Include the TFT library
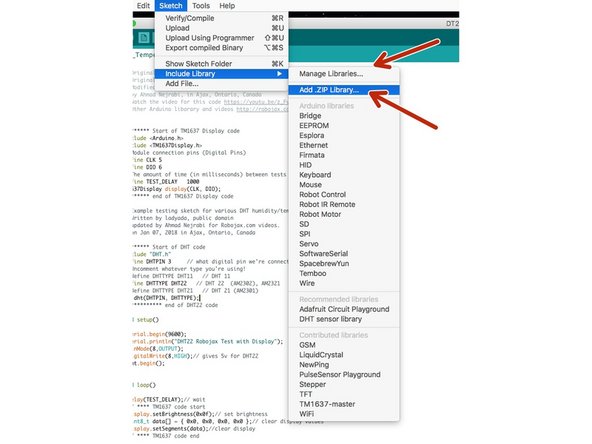This screenshot has width=592, height=444. point(344,394)
